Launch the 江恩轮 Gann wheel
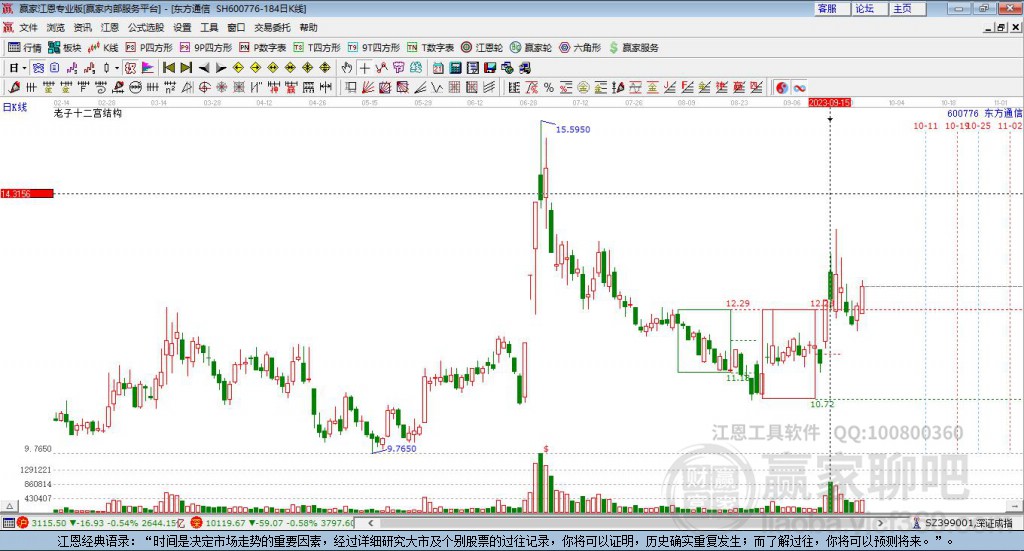The width and height of the screenshot is (1024, 551). coord(482,48)
